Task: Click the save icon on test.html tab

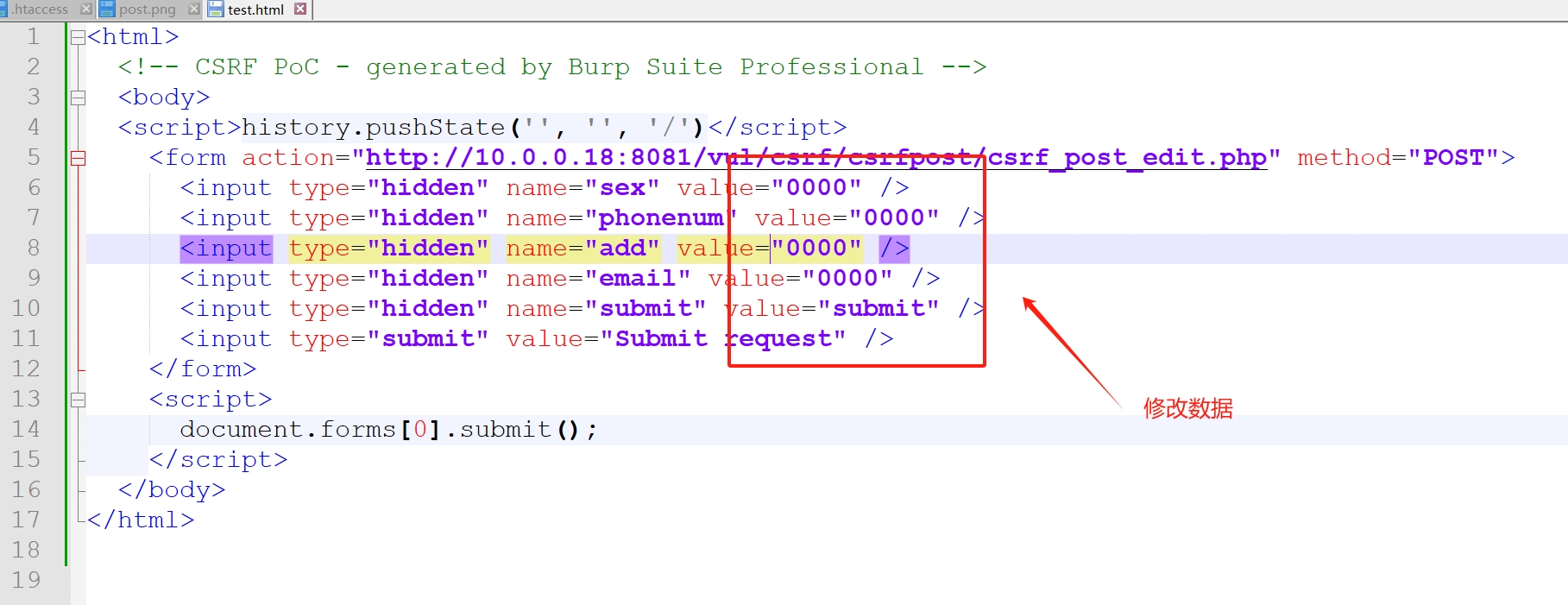Action: (x=216, y=9)
